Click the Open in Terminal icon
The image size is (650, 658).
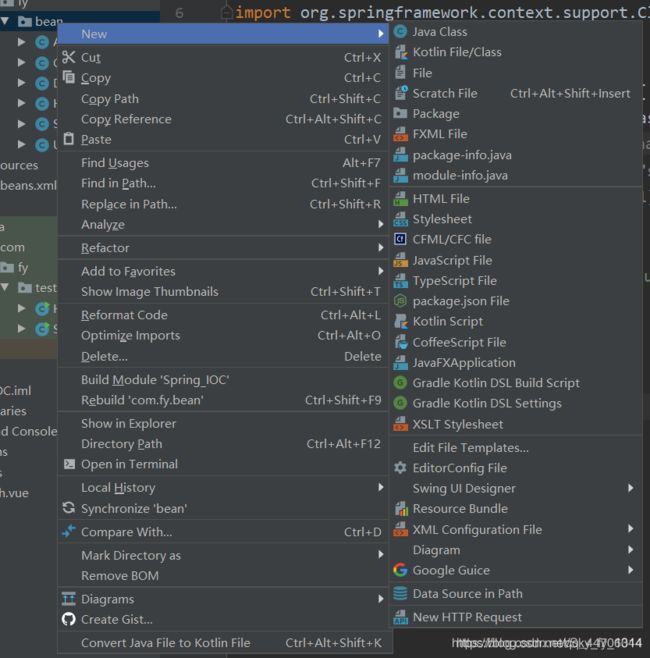click(x=69, y=464)
